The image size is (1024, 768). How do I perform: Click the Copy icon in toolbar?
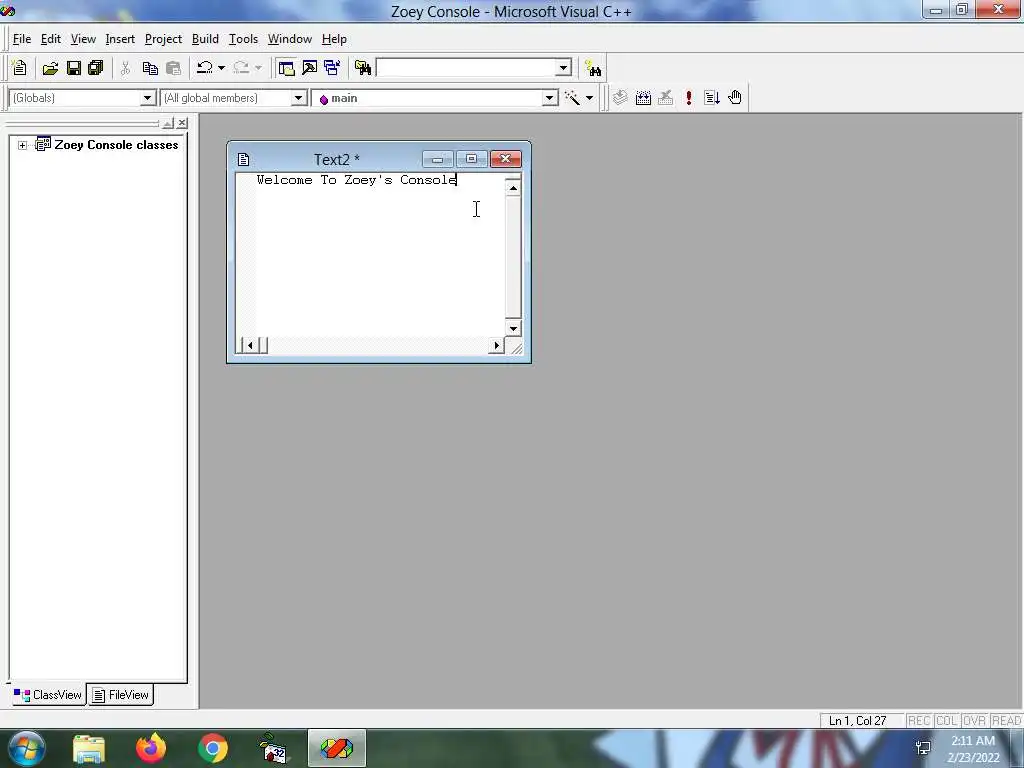click(x=150, y=68)
